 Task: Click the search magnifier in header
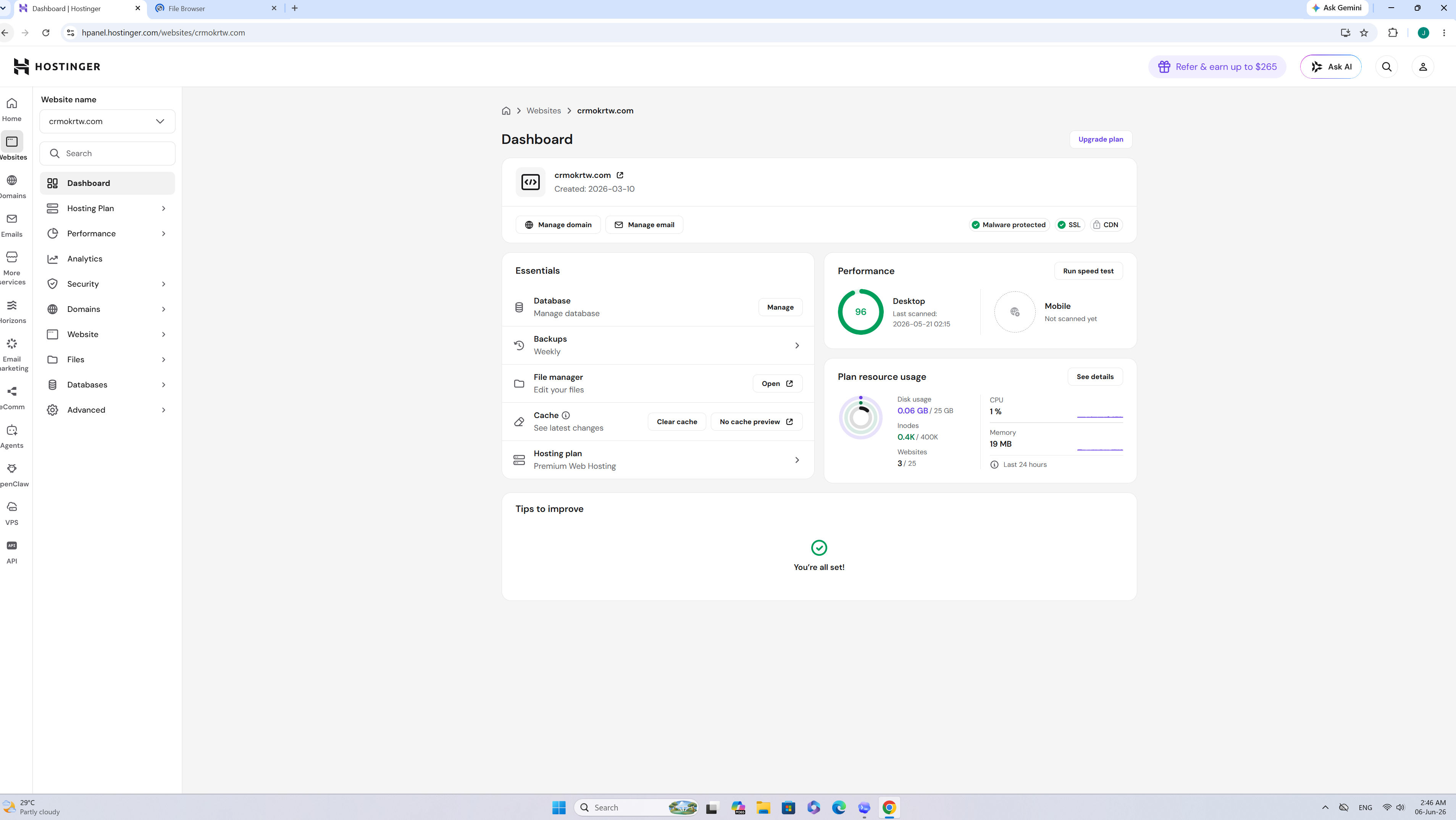pos(1387,67)
